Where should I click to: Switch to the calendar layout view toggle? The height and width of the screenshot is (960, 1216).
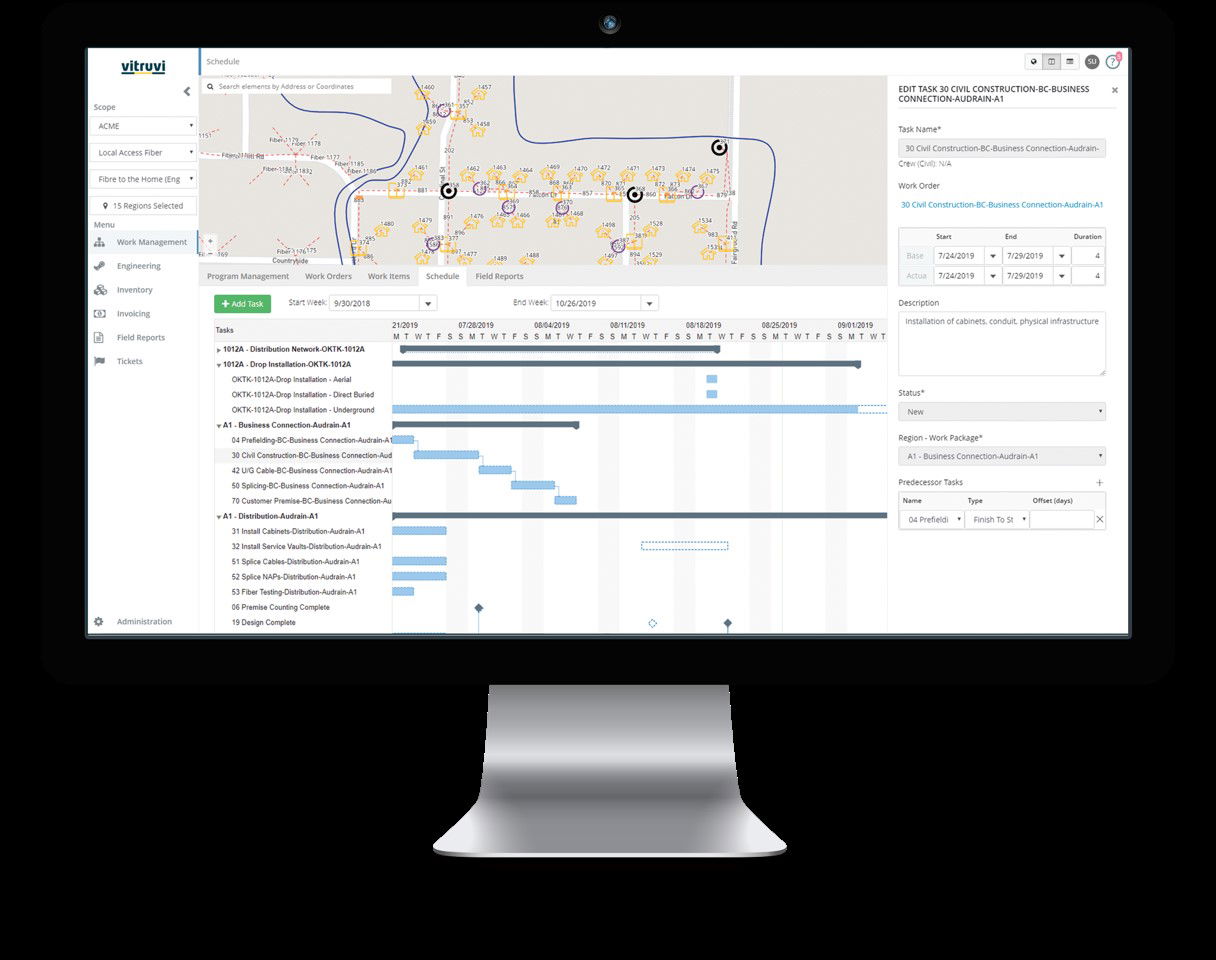[1052, 61]
